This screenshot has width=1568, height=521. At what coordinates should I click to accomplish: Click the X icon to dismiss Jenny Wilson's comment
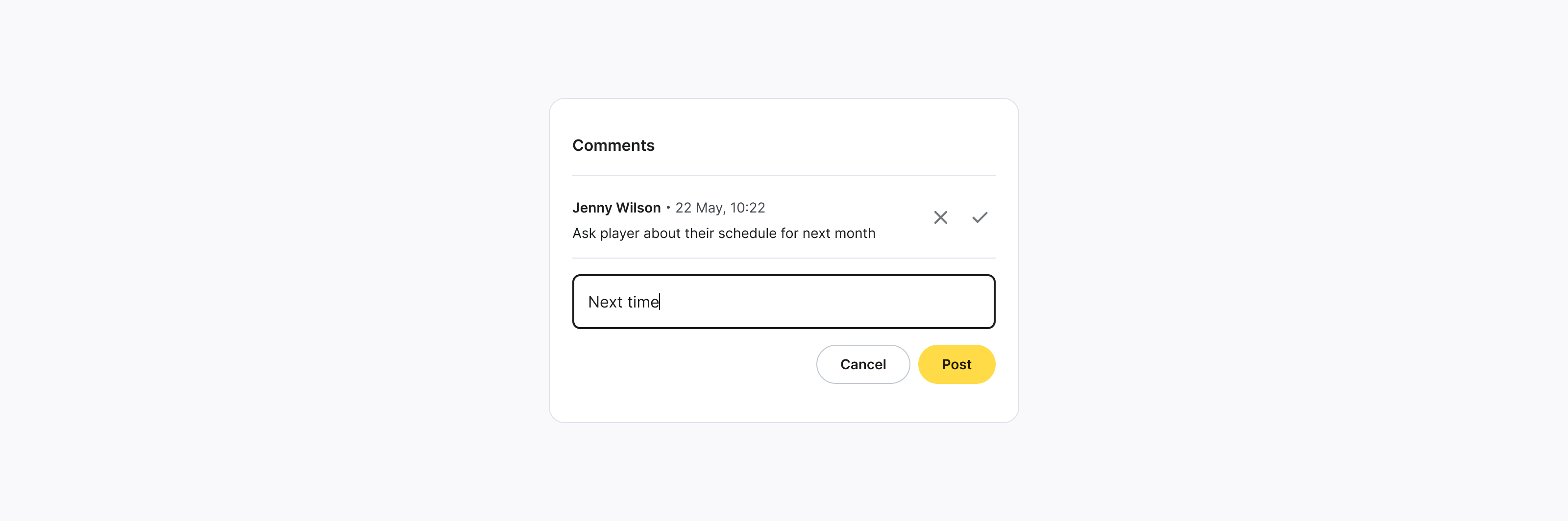[x=940, y=217]
